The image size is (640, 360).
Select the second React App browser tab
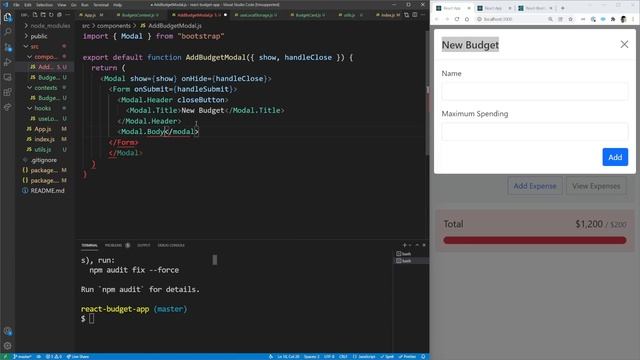click(x=494, y=8)
